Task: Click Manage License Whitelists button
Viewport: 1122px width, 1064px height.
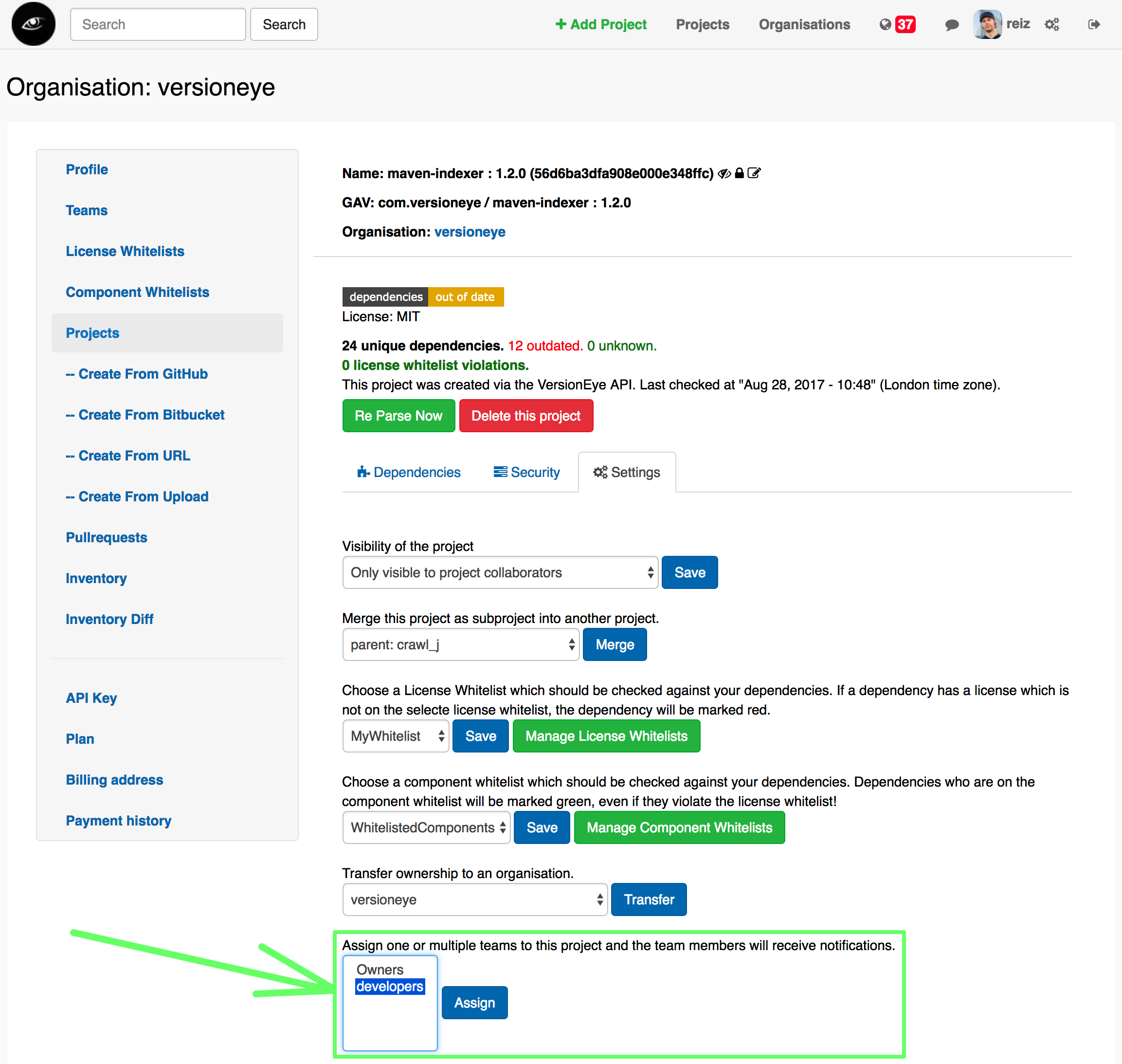Action: tap(606, 735)
